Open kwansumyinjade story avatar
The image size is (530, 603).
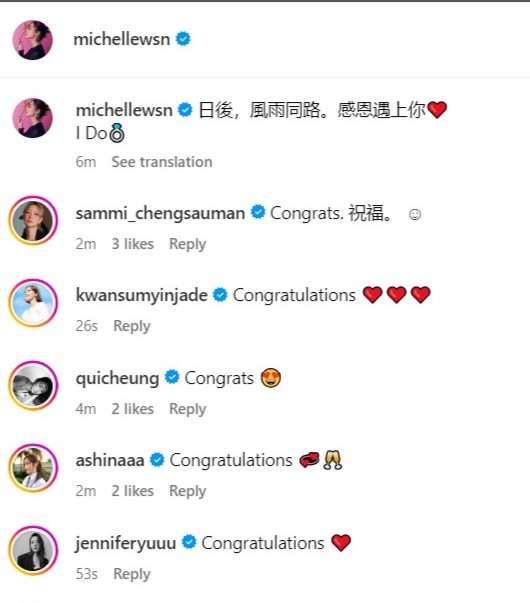coord(33,303)
